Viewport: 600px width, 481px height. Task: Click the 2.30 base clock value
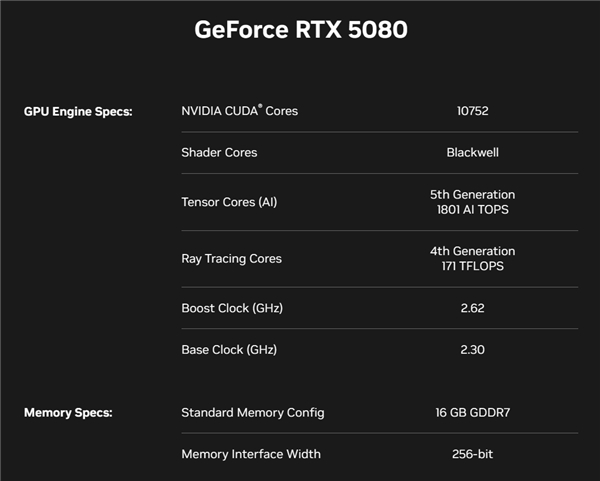pos(473,349)
